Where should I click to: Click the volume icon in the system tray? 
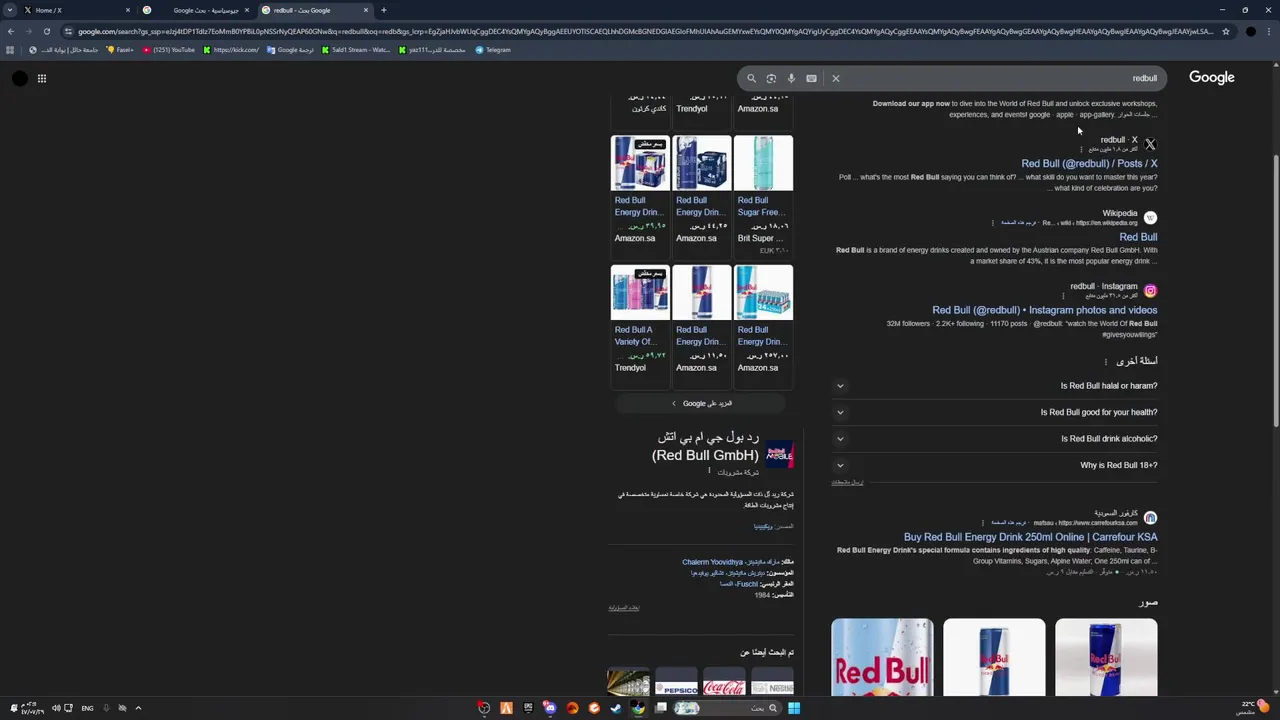pyautogui.click(x=56, y=708)
